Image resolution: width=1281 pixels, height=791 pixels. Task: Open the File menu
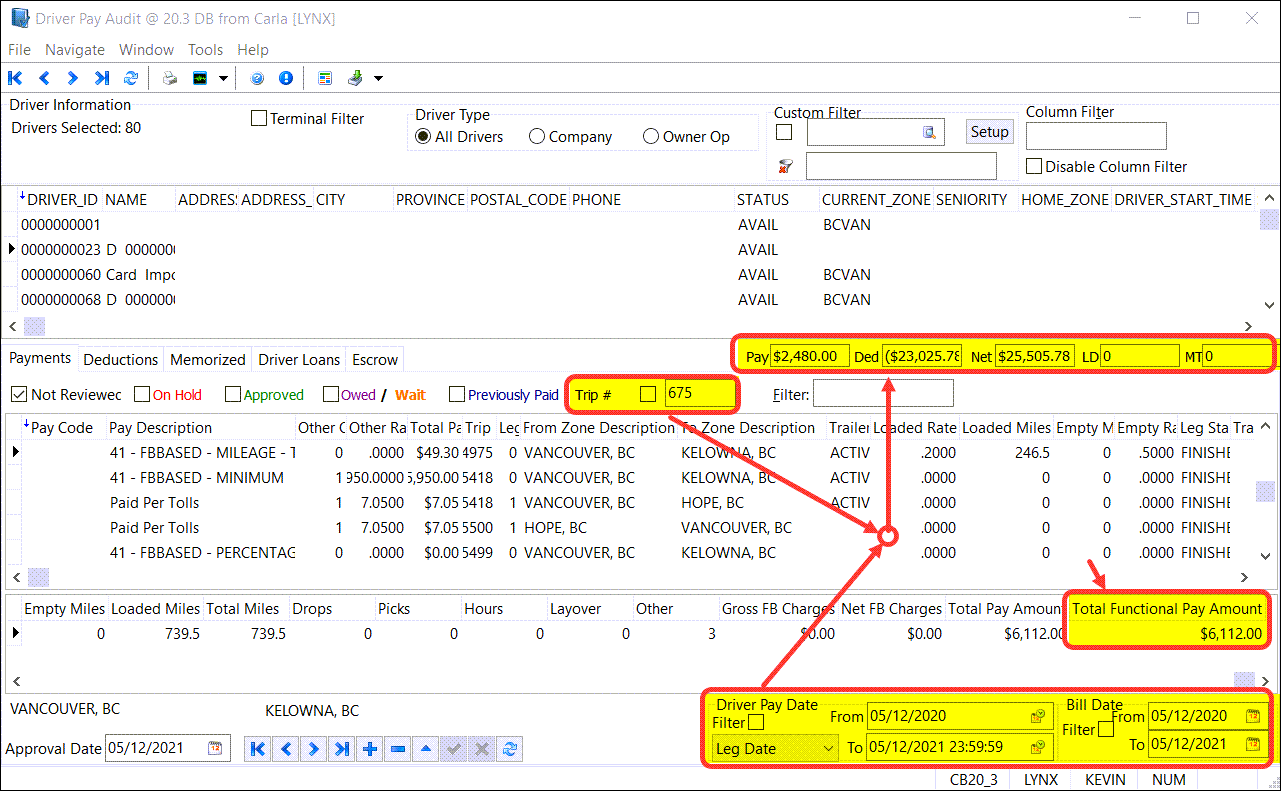coord(19,49)
